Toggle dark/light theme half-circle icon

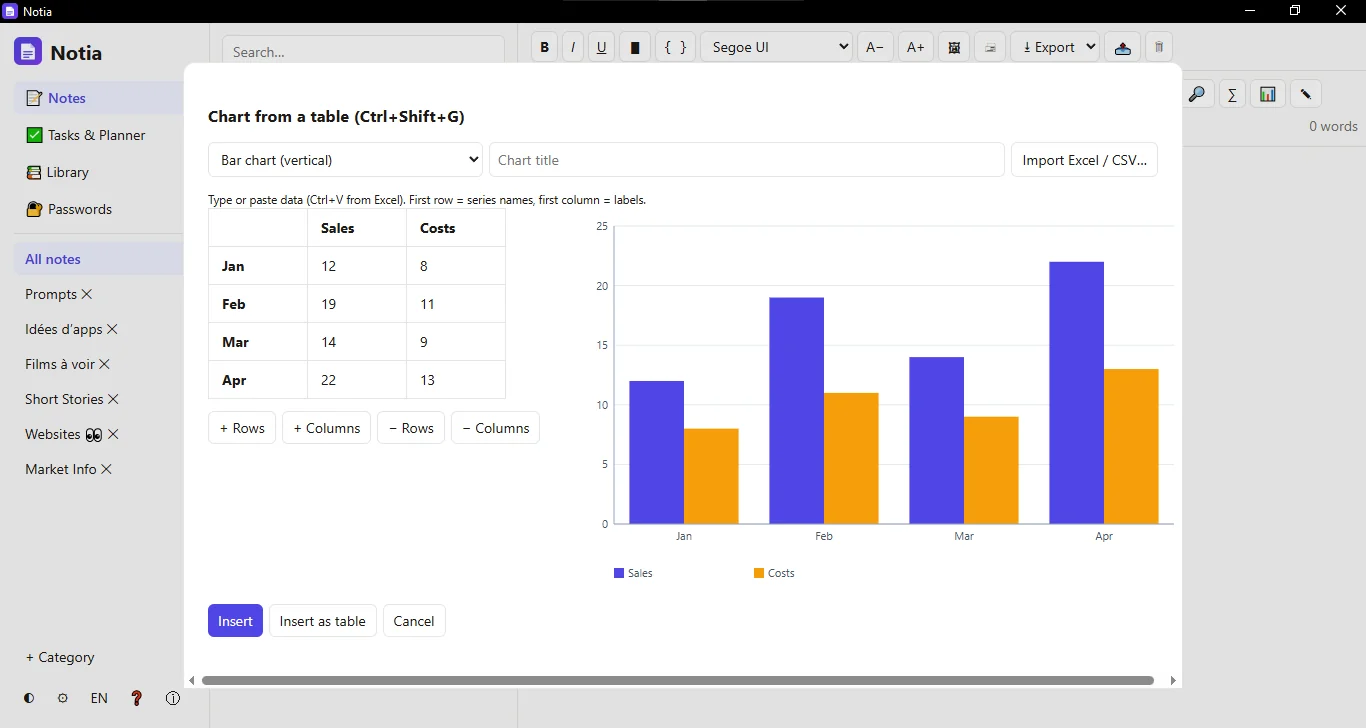point(29,699)
